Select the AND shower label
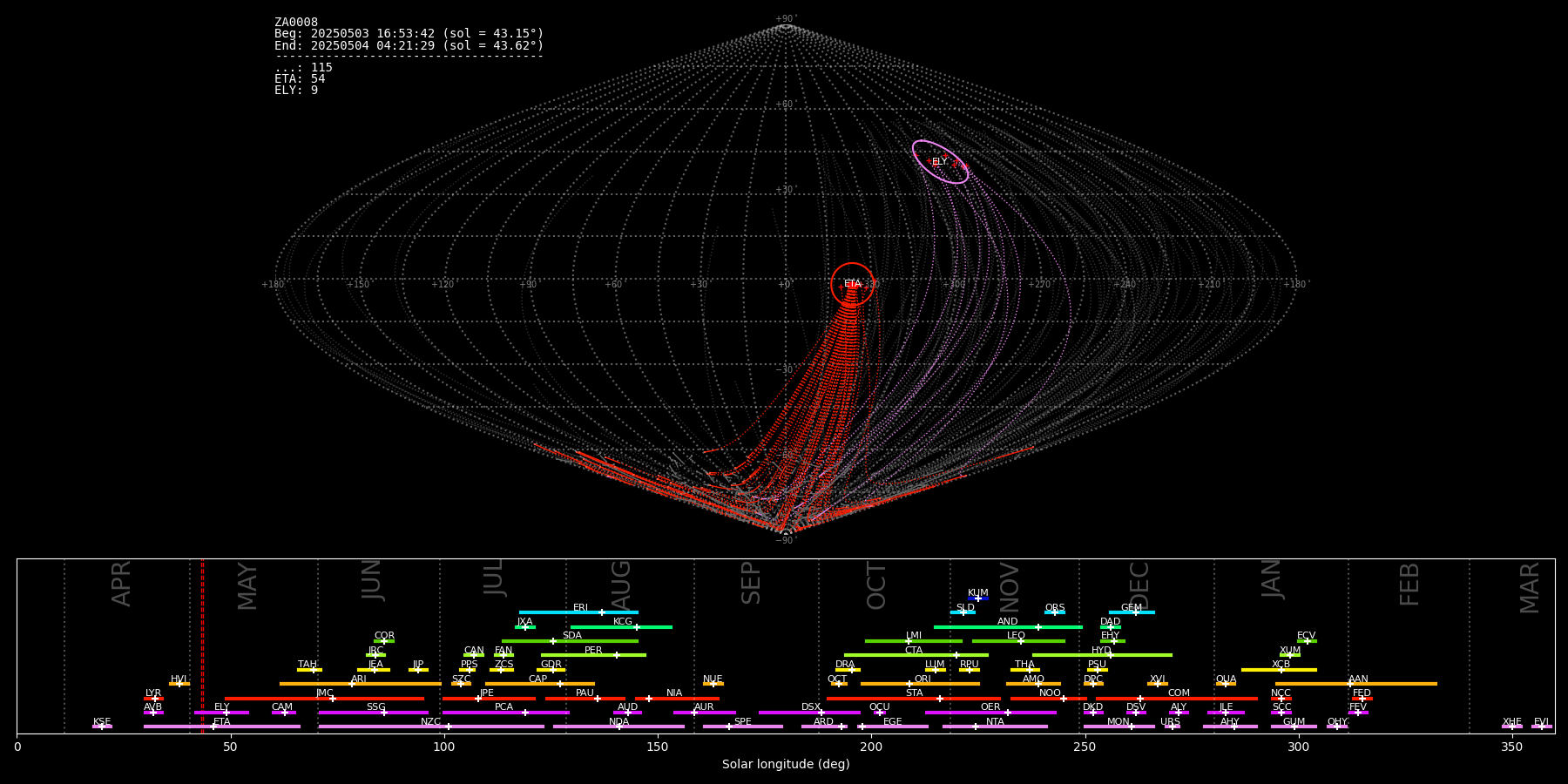 pyautogui.click(x=1008, y=622)
